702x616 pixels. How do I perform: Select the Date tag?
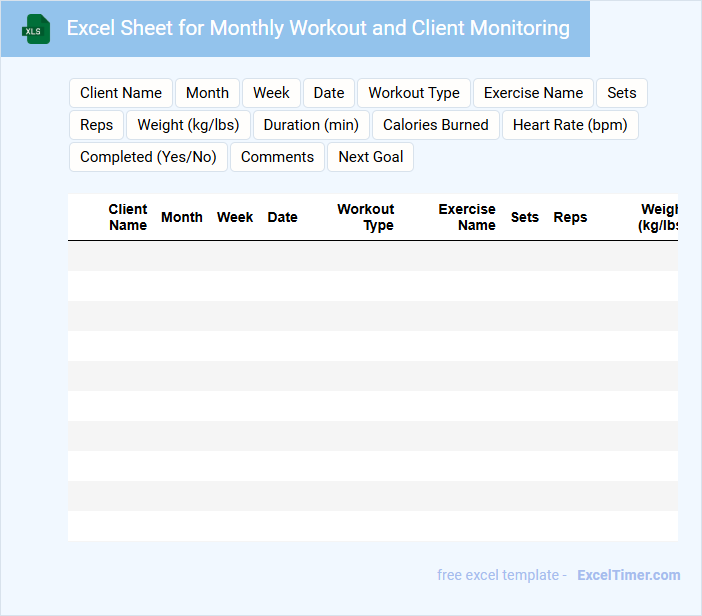329,93
